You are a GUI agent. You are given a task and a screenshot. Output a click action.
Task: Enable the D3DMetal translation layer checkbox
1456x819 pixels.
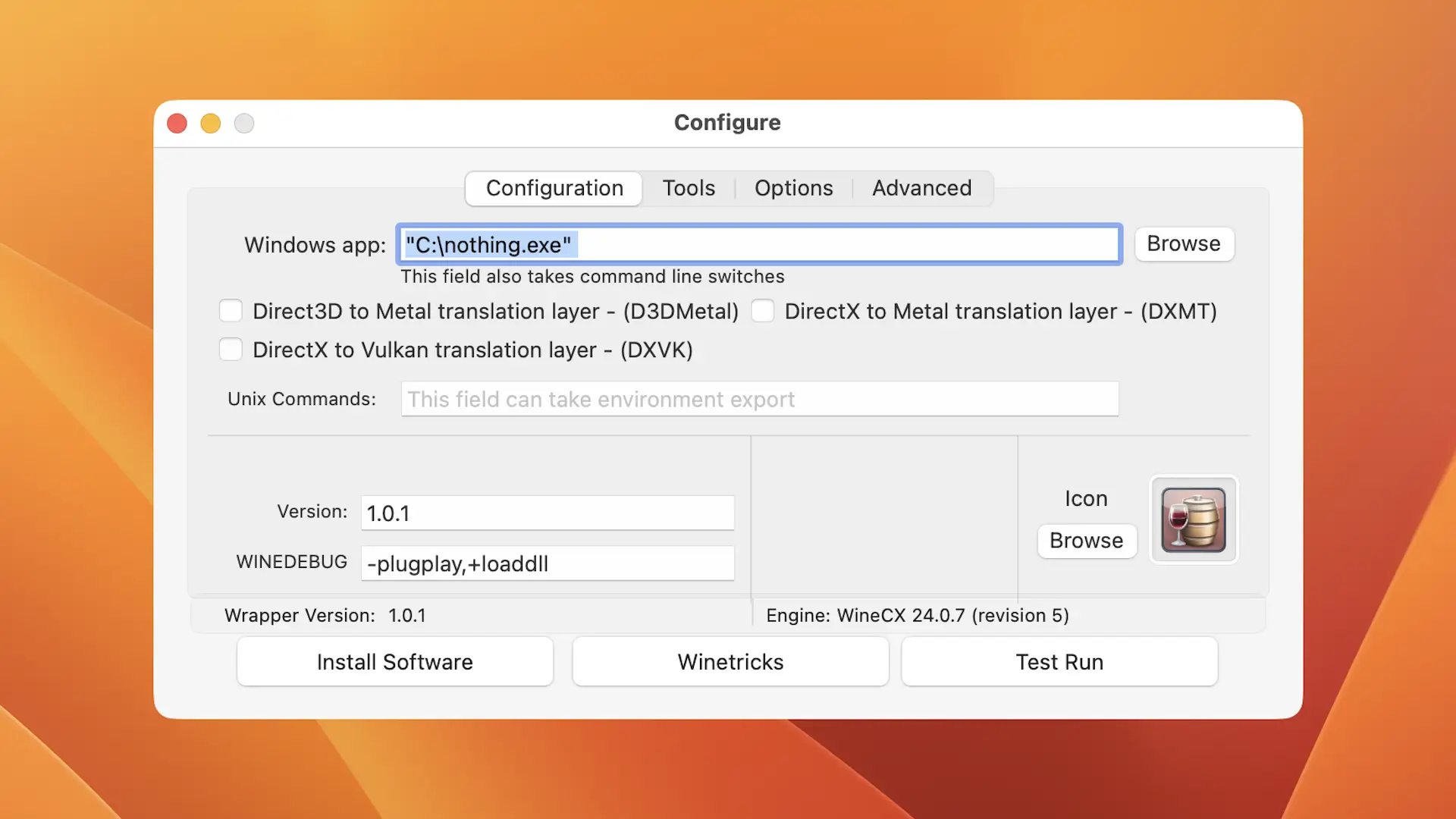[x=231, y=311]
